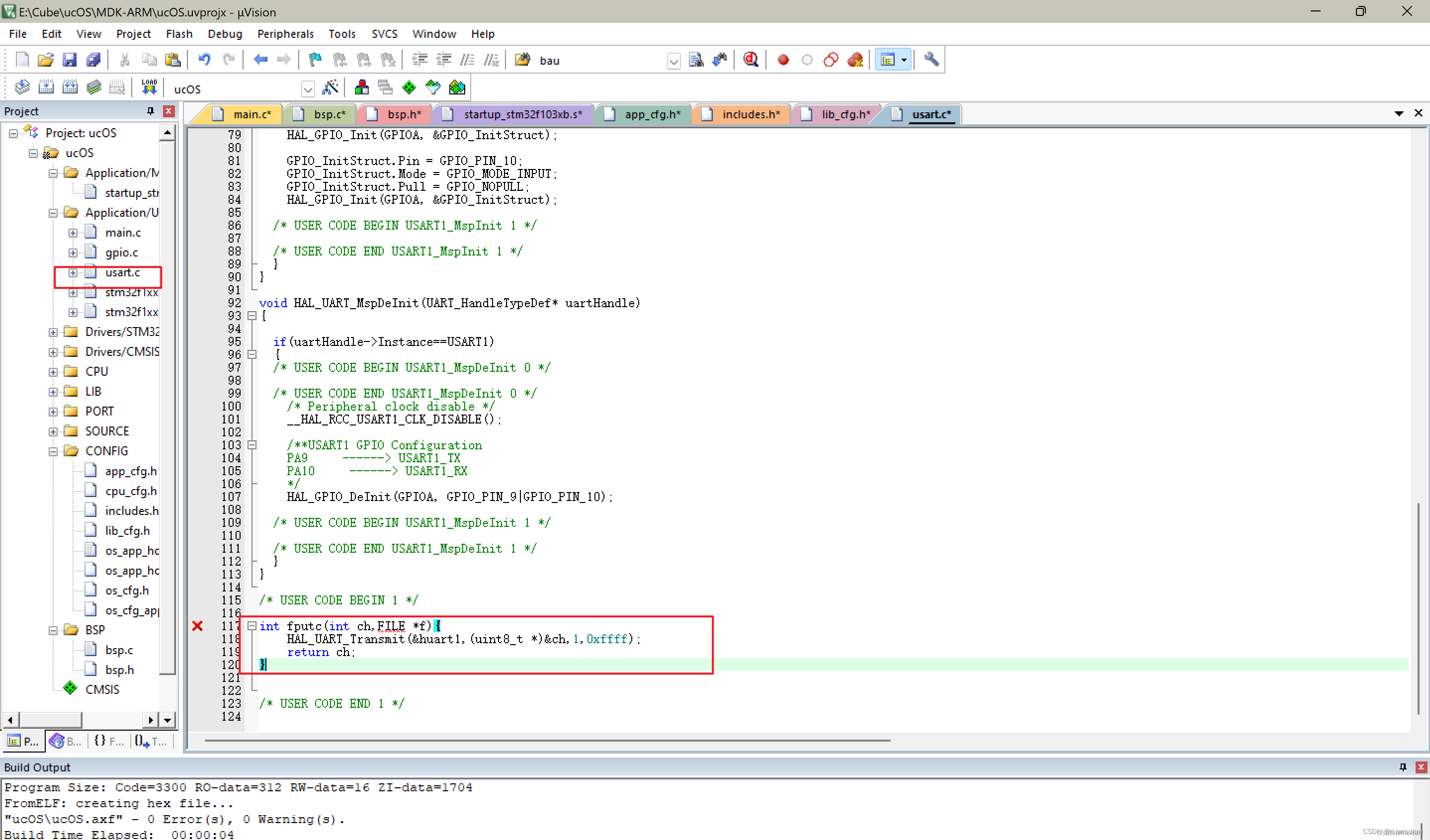Screen dimensions: 1430x840
Task: Click the LOAD Download to flash icon
Action: pos(149,87)
